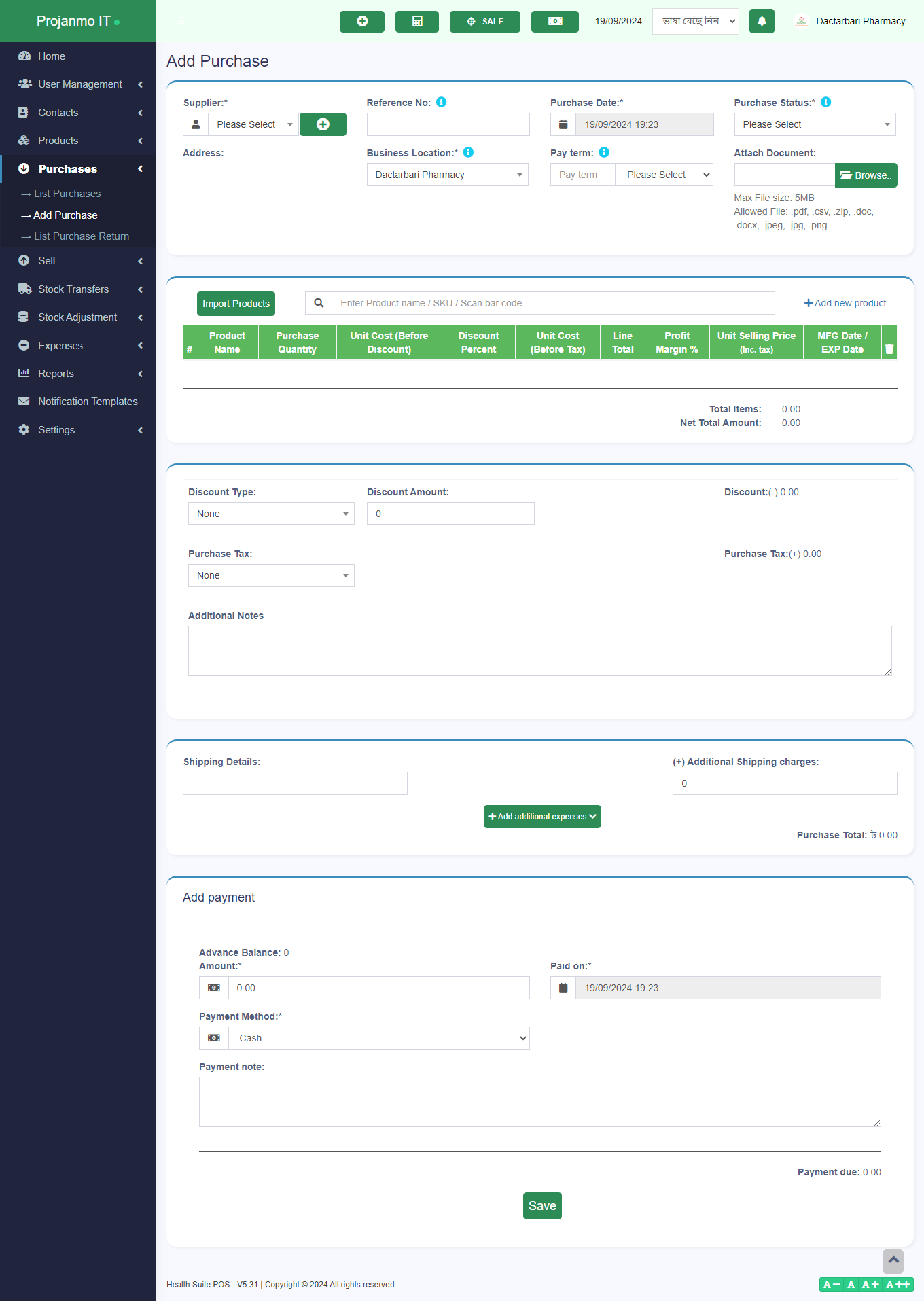Open List Purchase Return submenu item
This screenshot has width=924, height=1301.
point(82,236)
